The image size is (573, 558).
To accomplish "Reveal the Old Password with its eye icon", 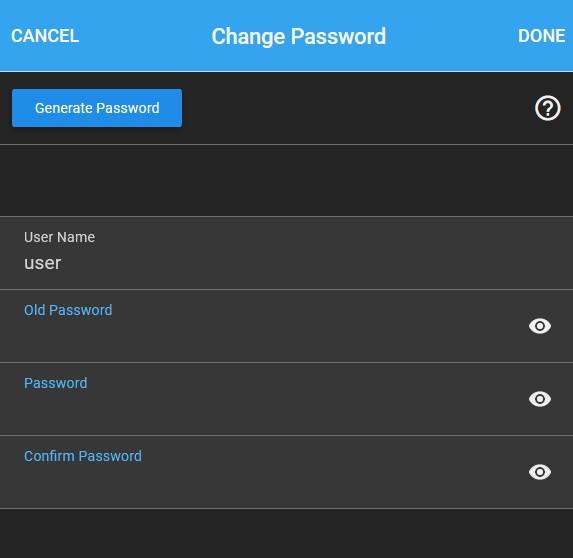I will point(540,326).
